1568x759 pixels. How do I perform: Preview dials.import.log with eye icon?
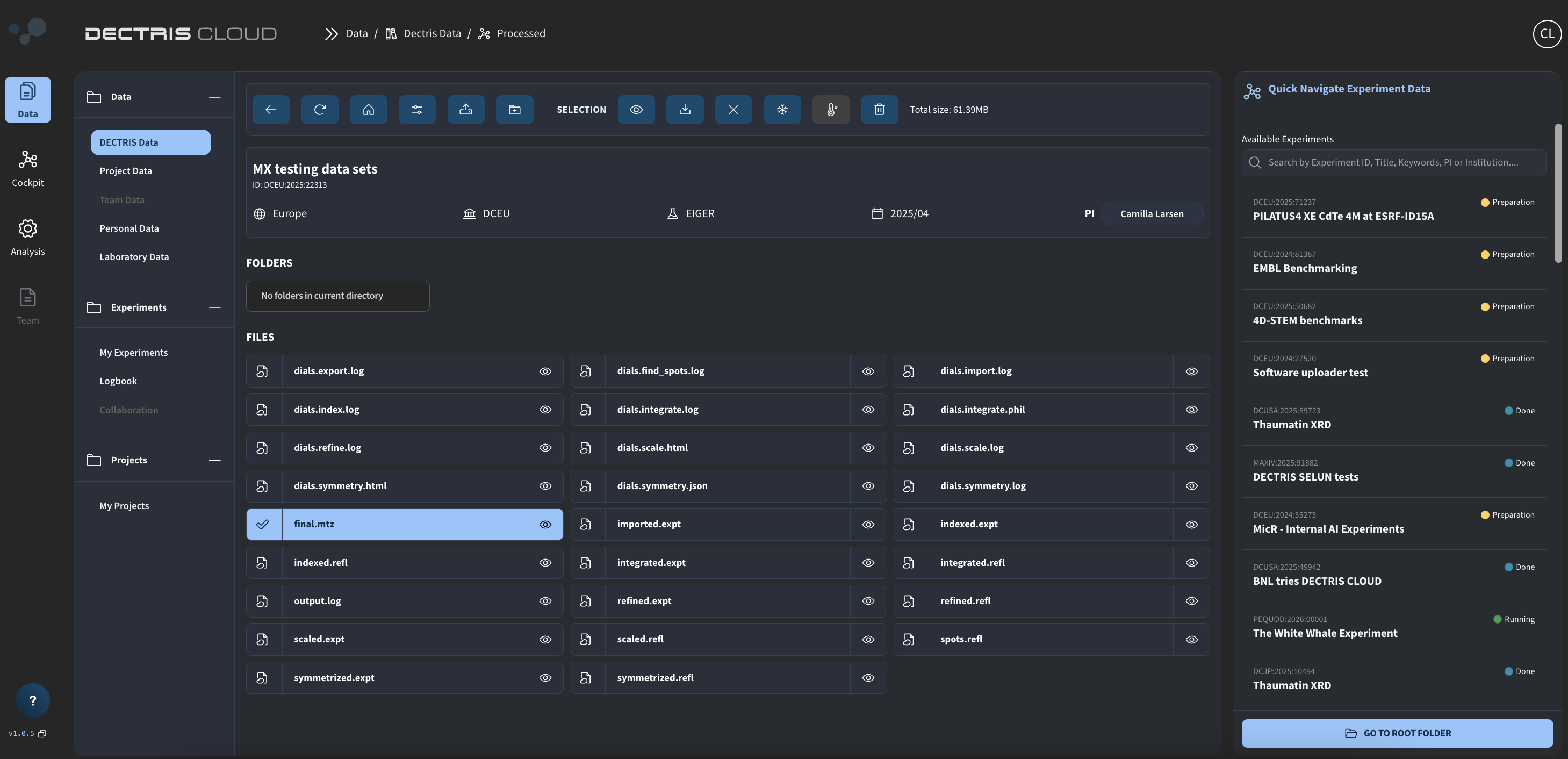[x=1192, y=371]
